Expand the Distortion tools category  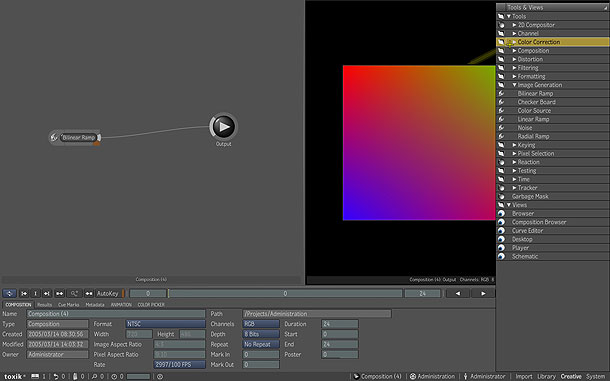tap(514, 59)
